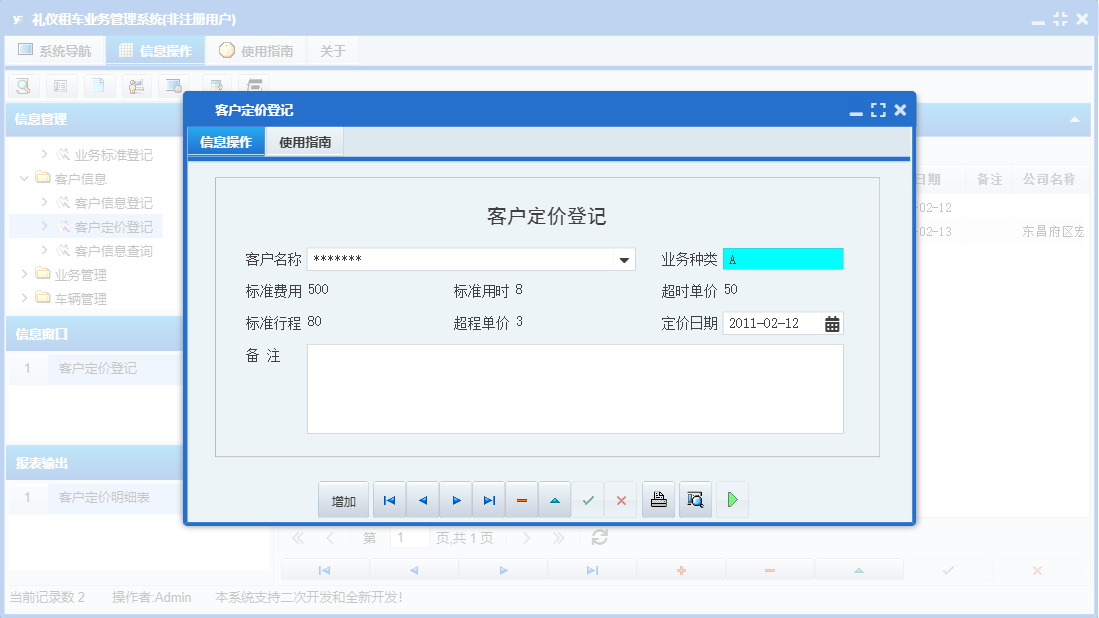Confirm the record with the green checkmark icon
The height and width of the screenshot is (618, 1099).
[588, 499]
